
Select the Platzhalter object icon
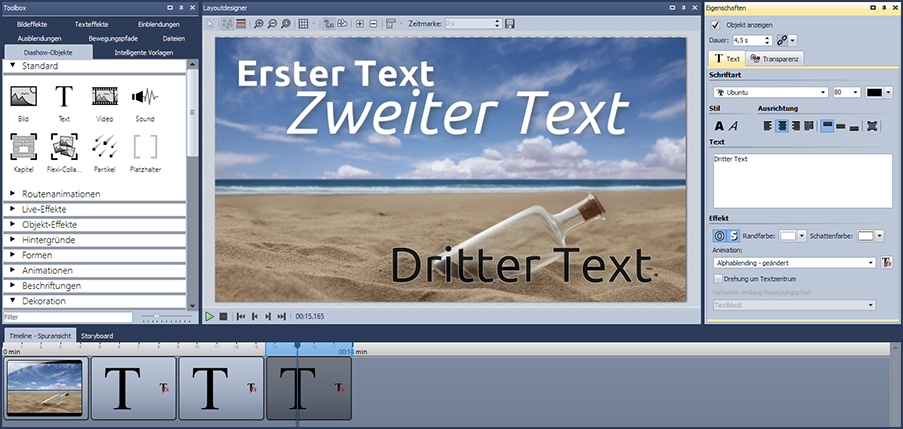point(145,147)
